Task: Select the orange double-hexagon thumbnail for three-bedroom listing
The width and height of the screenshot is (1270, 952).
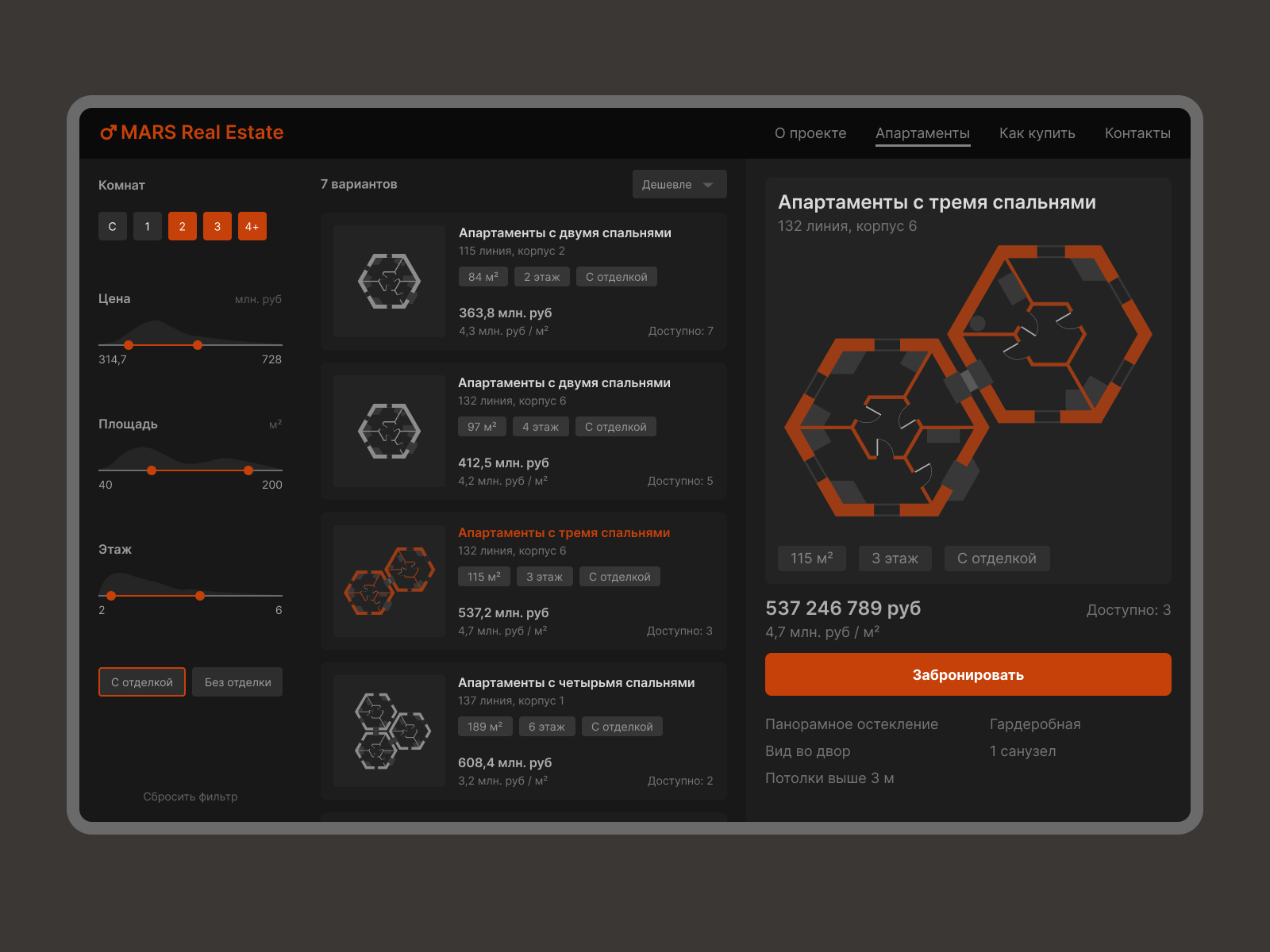Action: (388, 581)
